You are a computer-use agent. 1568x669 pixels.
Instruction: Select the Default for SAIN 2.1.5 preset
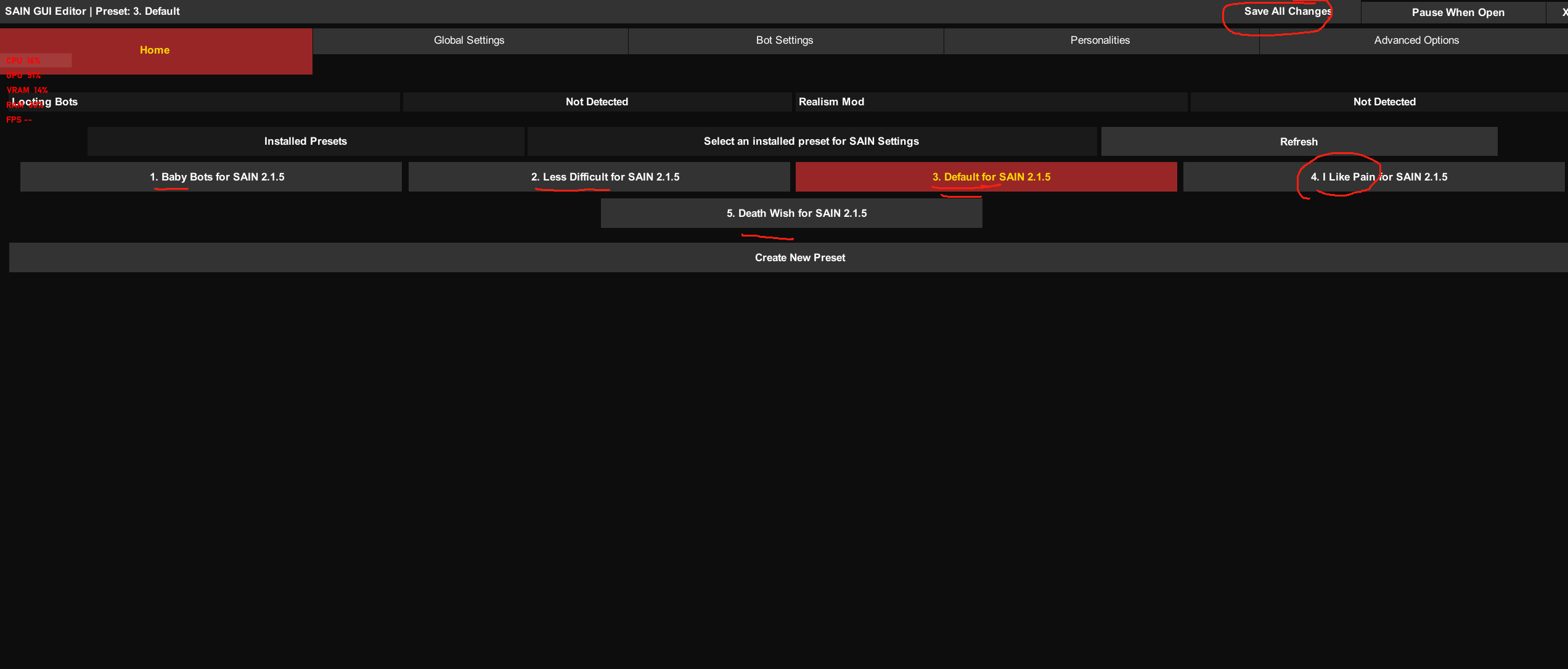tap(986, 177)
